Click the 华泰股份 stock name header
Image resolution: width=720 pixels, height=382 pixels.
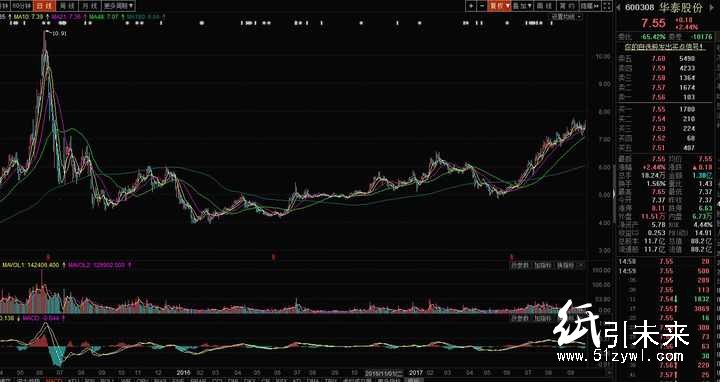[681, 7]
